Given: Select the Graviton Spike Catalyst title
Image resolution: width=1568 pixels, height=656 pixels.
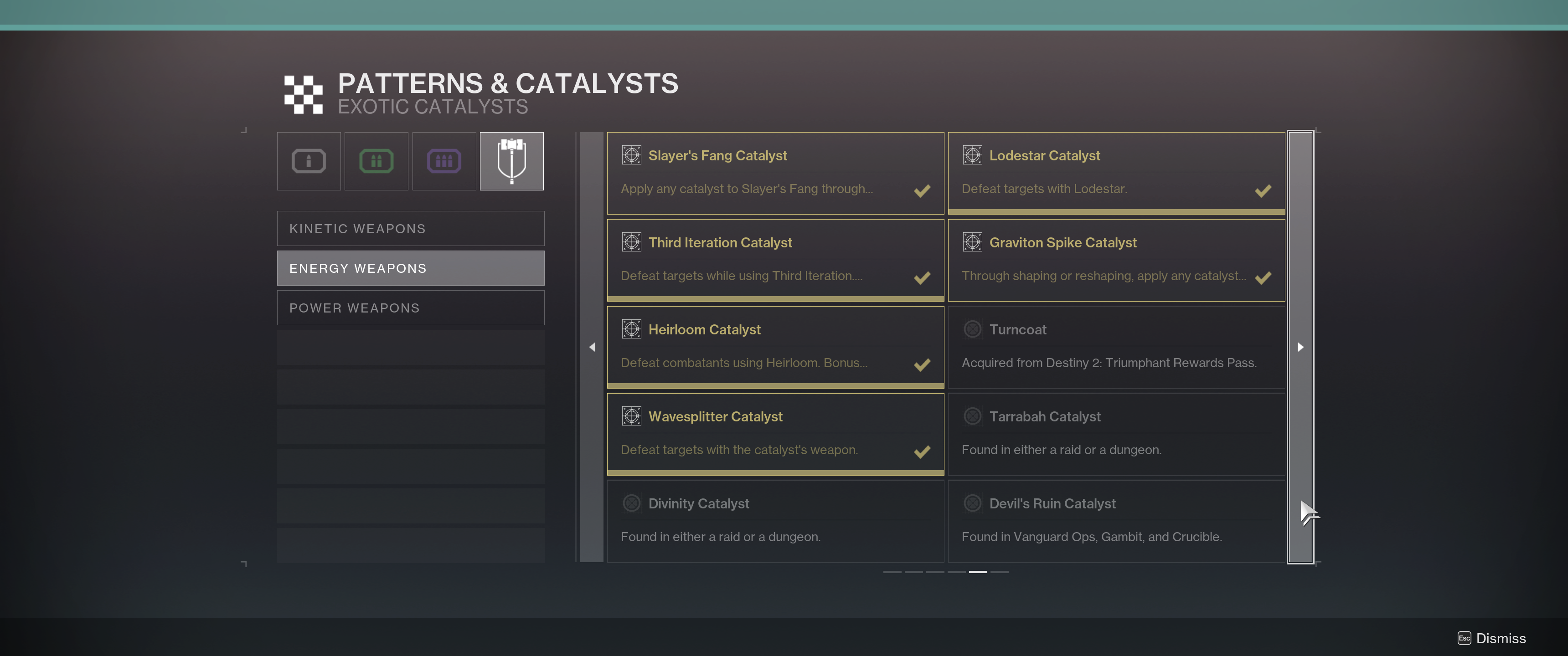Looking at the screenshot, I should tap(1063, 243).
